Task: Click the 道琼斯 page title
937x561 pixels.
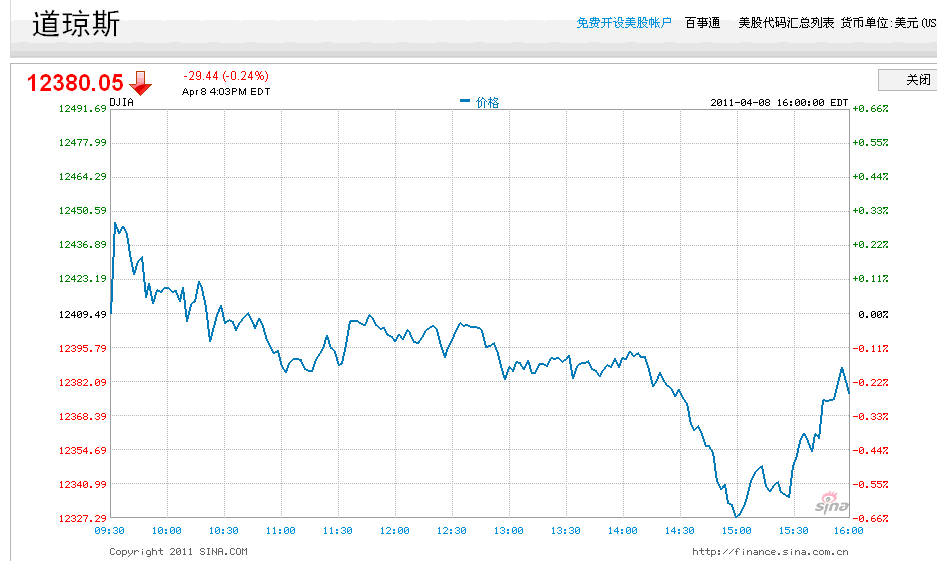Action: [76, 24]
